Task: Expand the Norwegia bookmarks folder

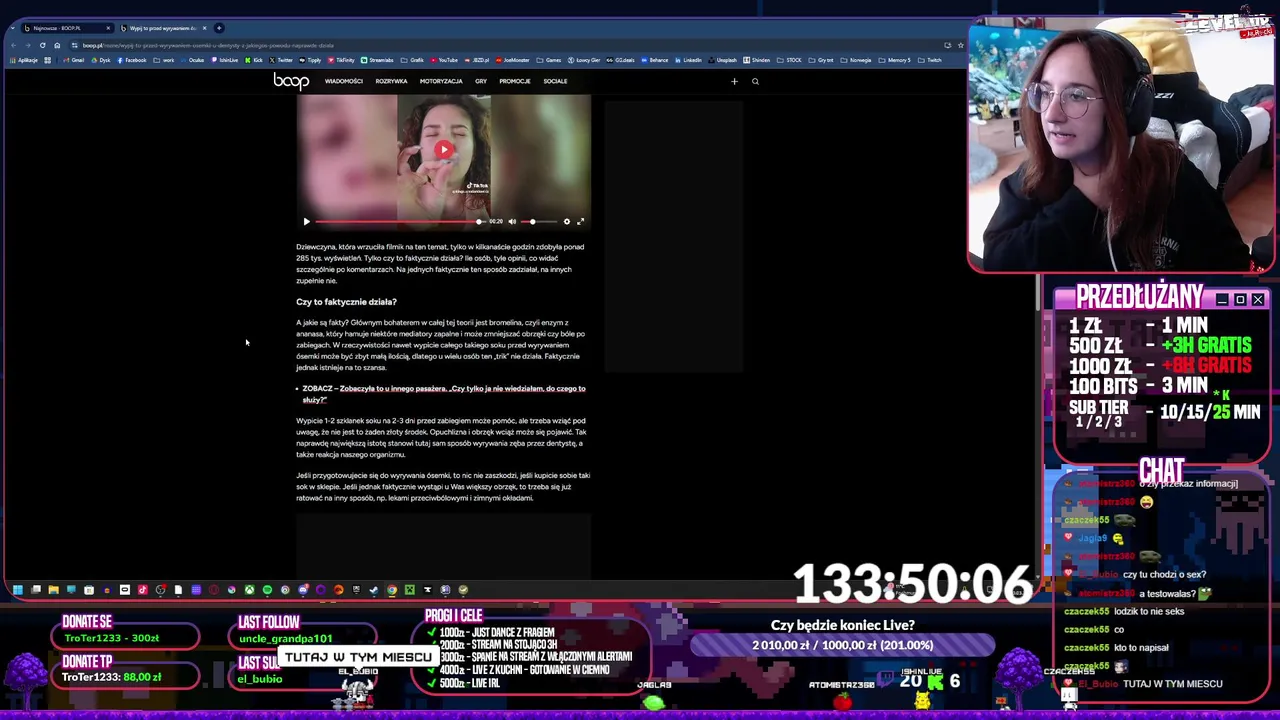Action: [x=857, y=60]
